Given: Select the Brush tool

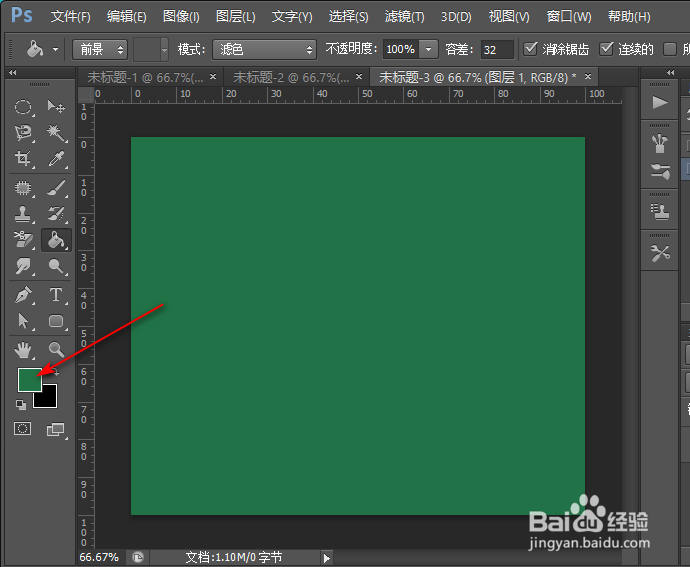Looking at the screenshot, I should point(56,188).
